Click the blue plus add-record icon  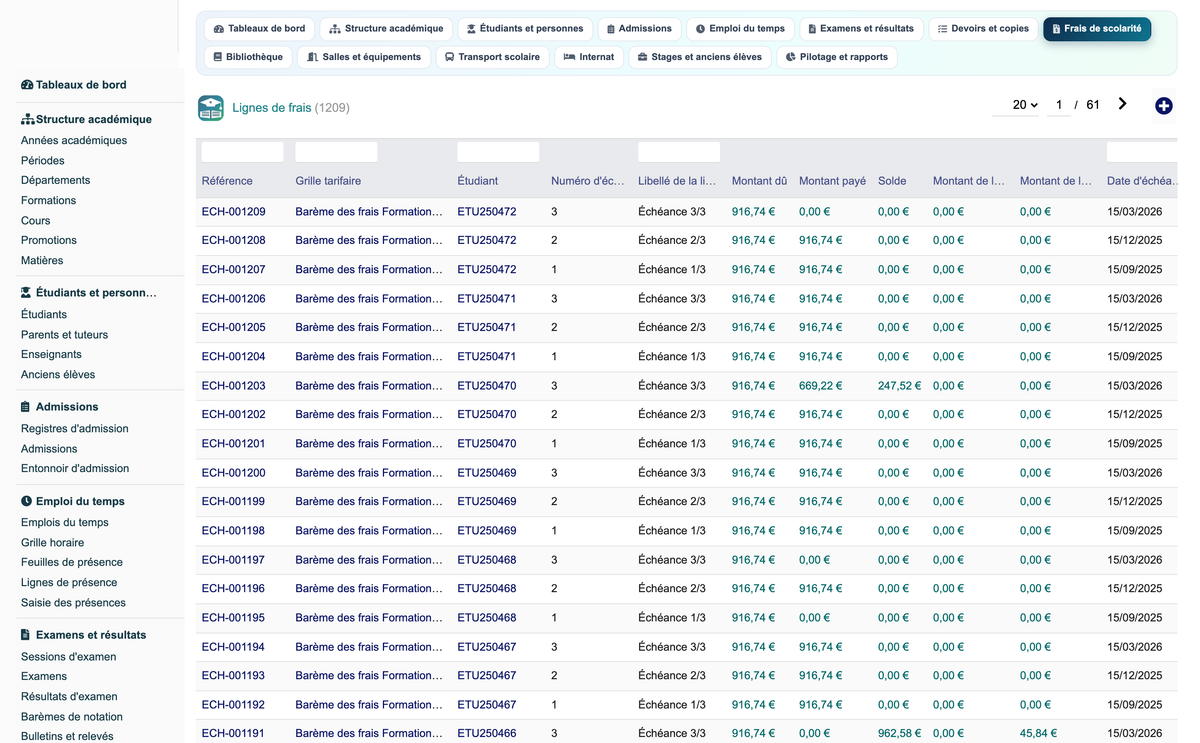pos(1163,106)
